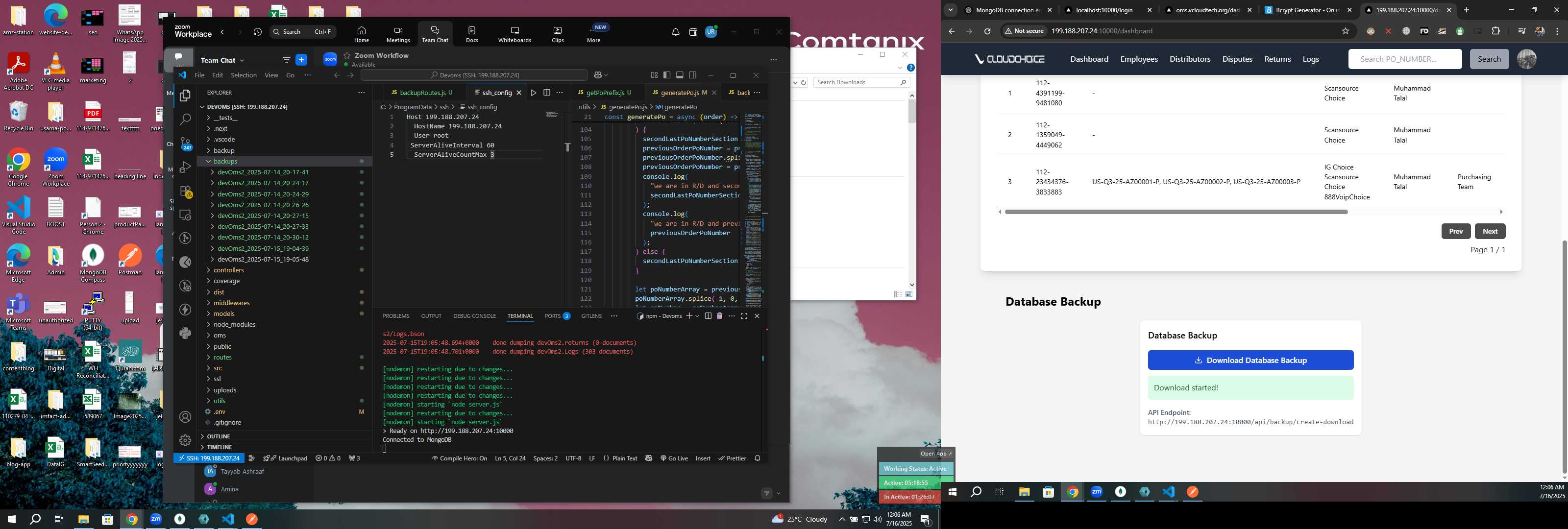The width and height of the screenshot is (1568, 529).
Task: Click the Kill Terminal trash icon
Action: (x=719, y=316)
